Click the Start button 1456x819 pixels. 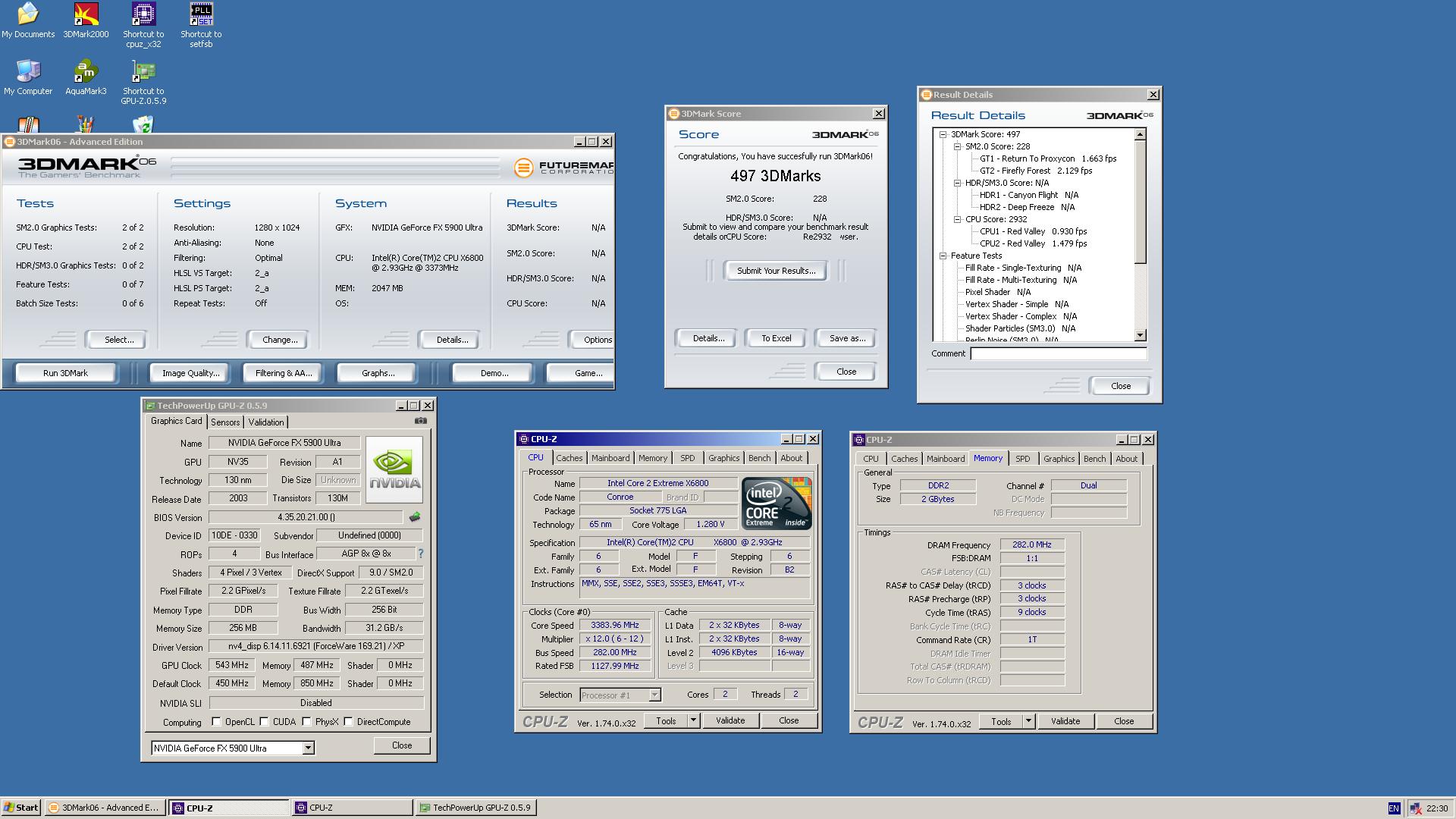(21, 808)
